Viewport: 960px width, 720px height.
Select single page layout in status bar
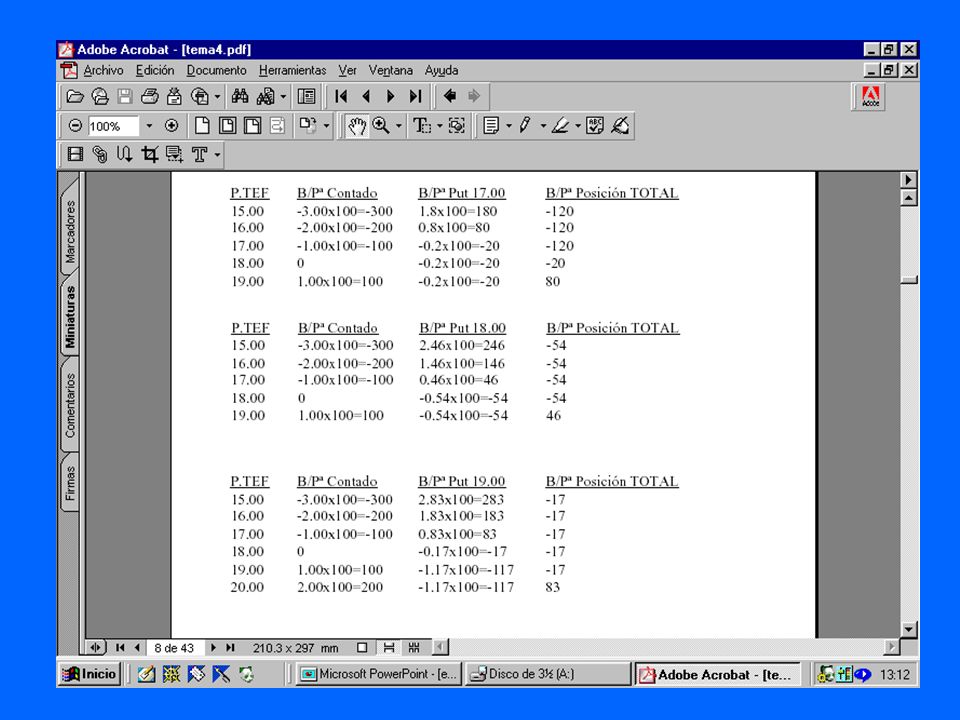pyautogui.click(x=362, y=648)
